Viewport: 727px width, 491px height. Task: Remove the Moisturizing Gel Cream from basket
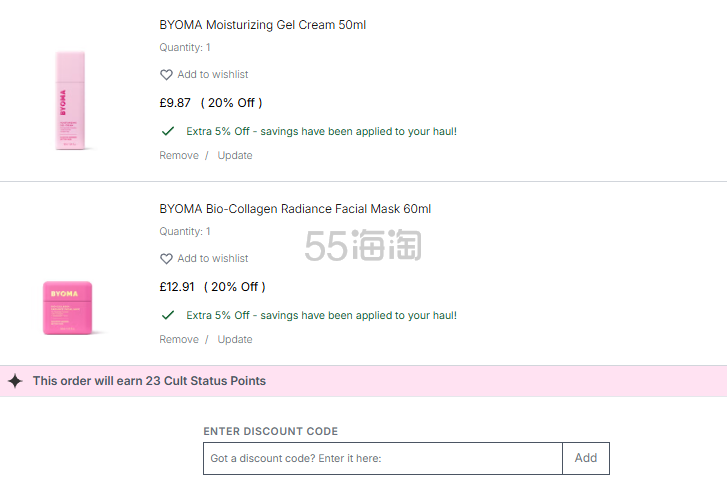[x=179, y=156]
